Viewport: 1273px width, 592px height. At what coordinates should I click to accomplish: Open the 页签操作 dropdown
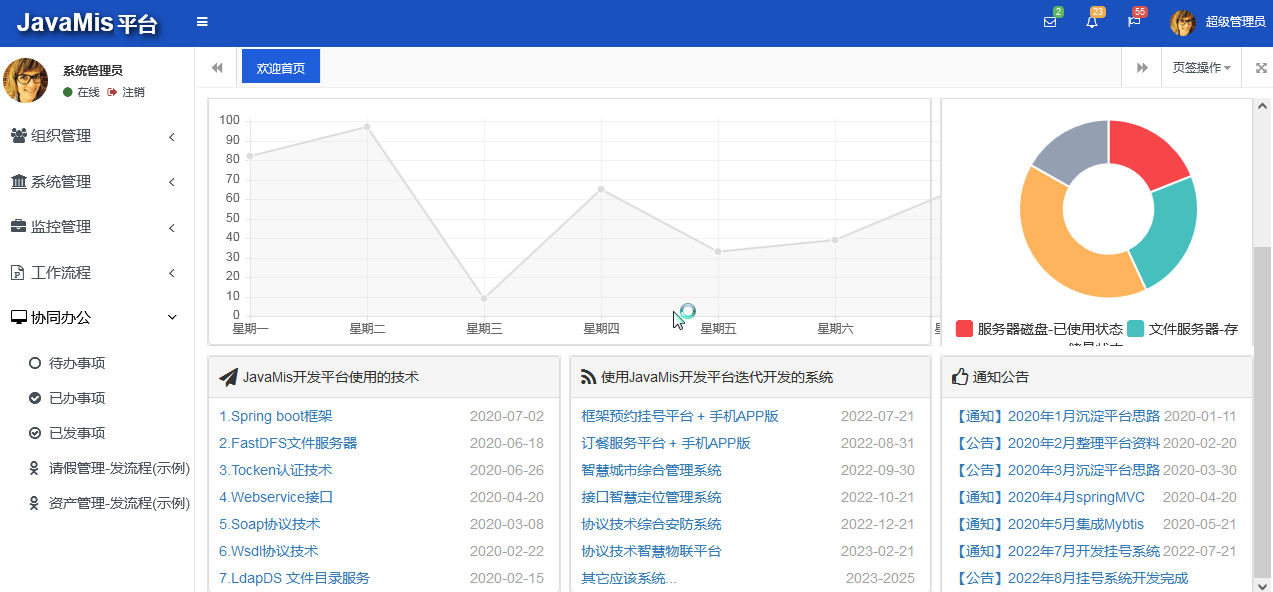1201,67
